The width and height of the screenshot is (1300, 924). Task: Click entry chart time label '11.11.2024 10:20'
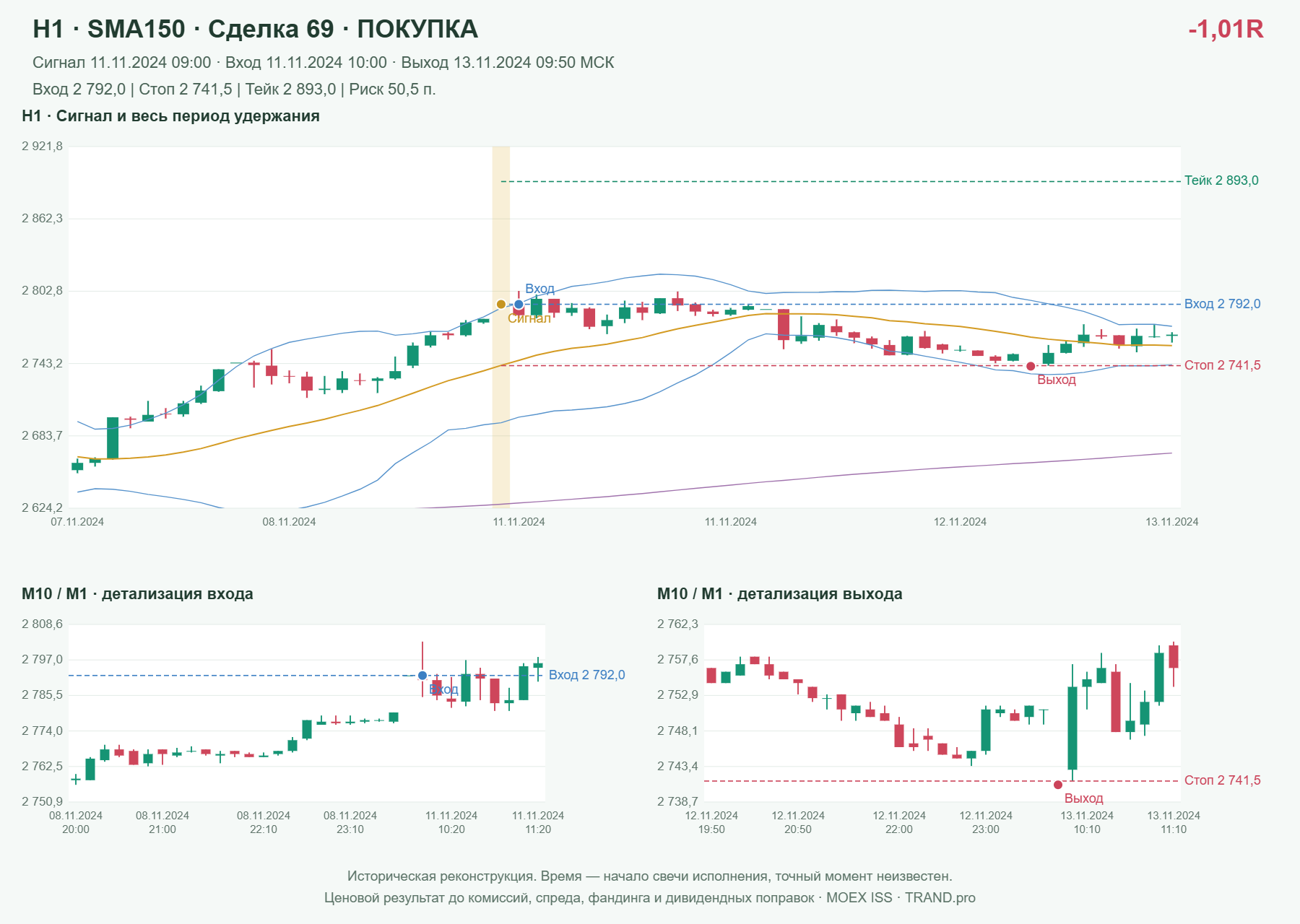[x=451, y=822]
